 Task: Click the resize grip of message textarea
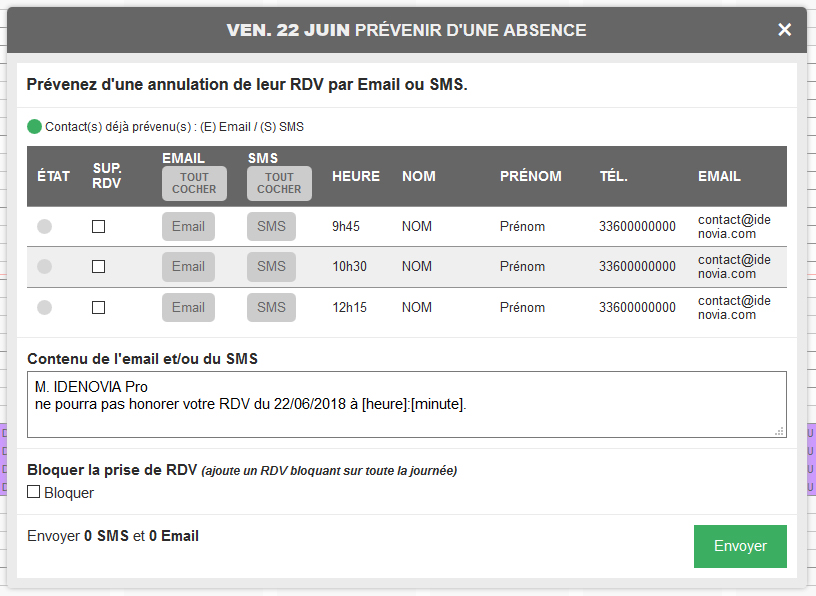pyautogui.click(x=780, y=431)
